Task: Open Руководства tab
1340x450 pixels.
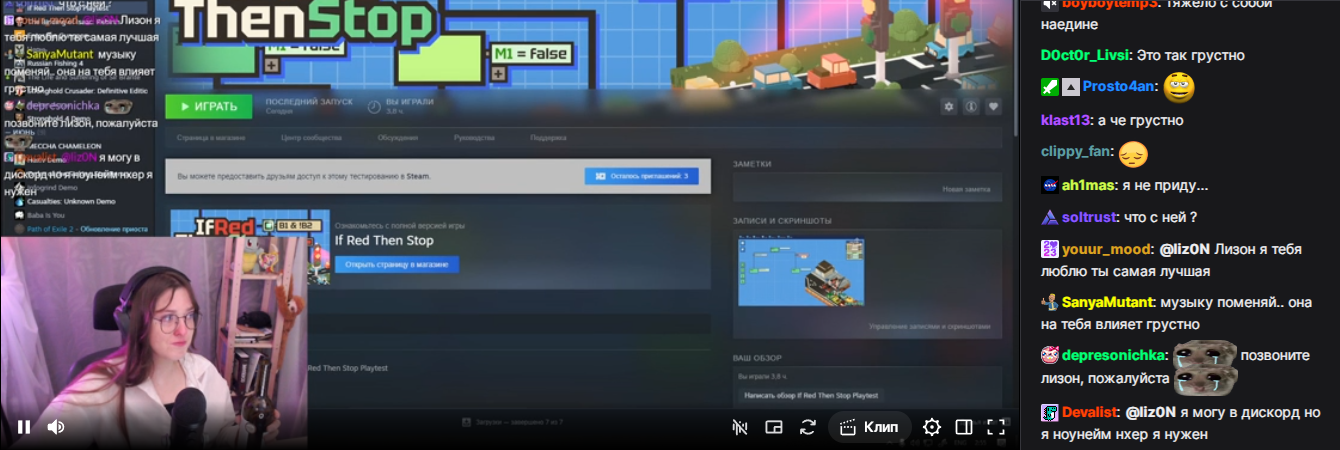Action: pyautogui.click(x=474, y=137)
